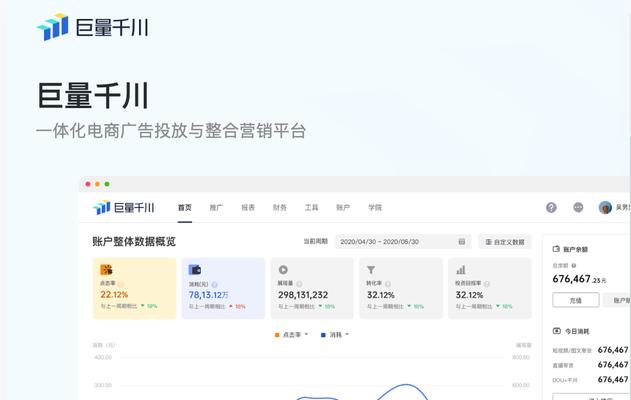Click the user avatar photo
This screenshot has width=631, height=400.
605,208
